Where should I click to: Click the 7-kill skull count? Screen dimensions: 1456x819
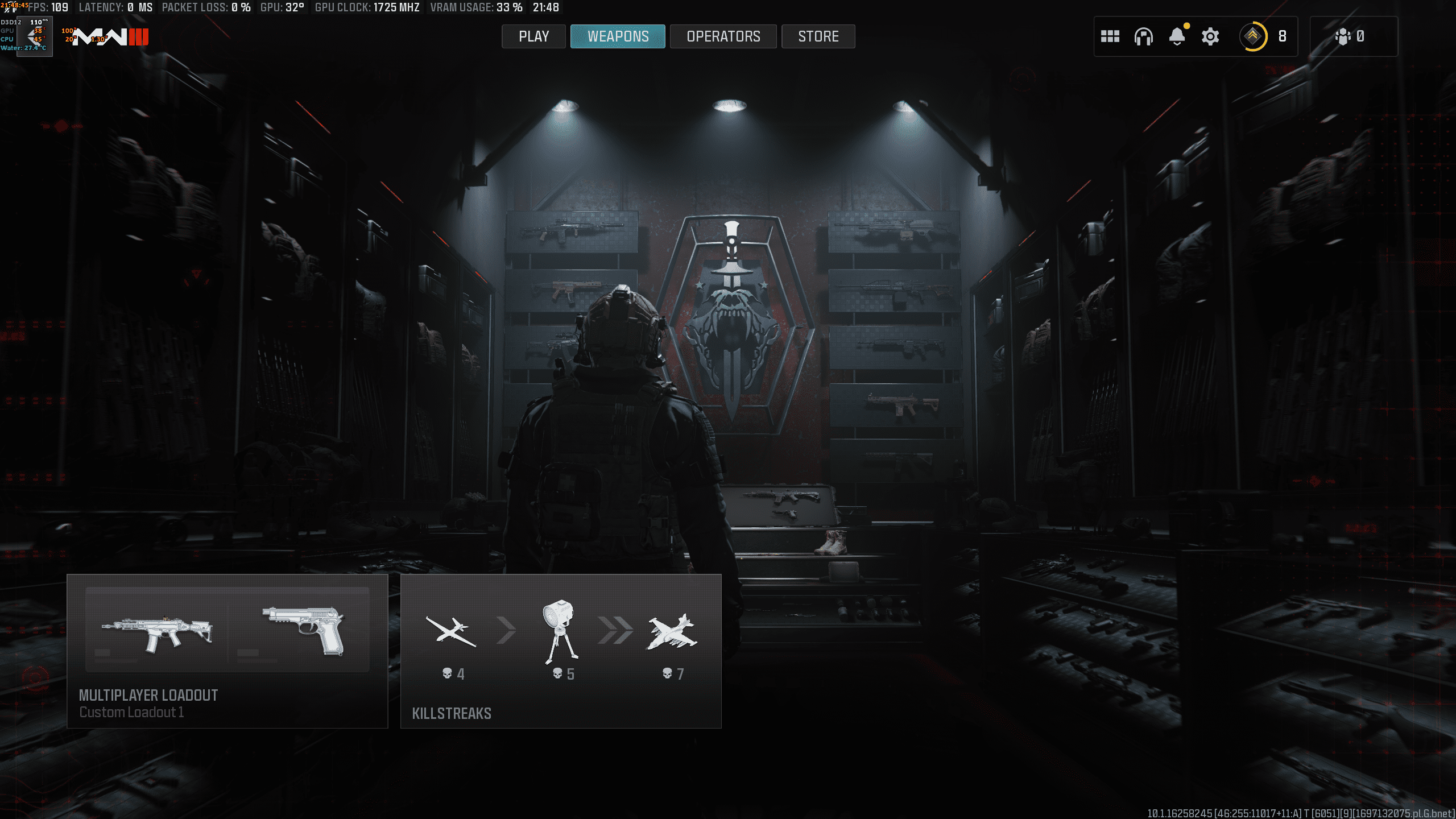(x=673, y=674)
